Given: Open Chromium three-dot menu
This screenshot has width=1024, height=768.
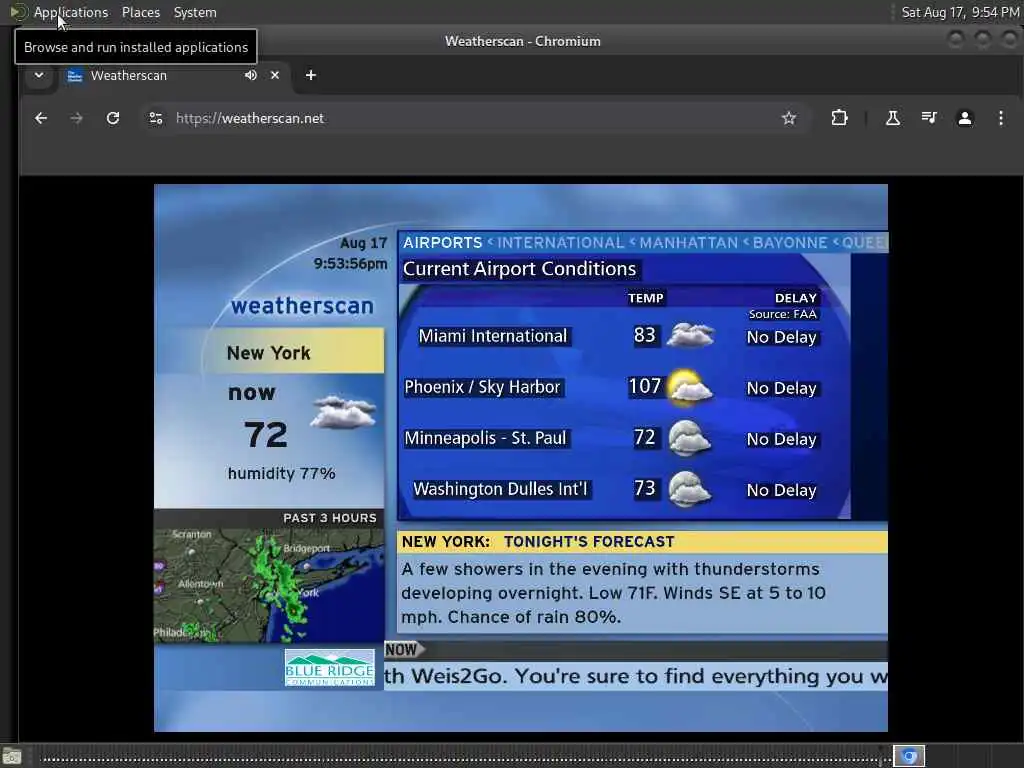Looking at the screenshot, I should point(1000,118).
